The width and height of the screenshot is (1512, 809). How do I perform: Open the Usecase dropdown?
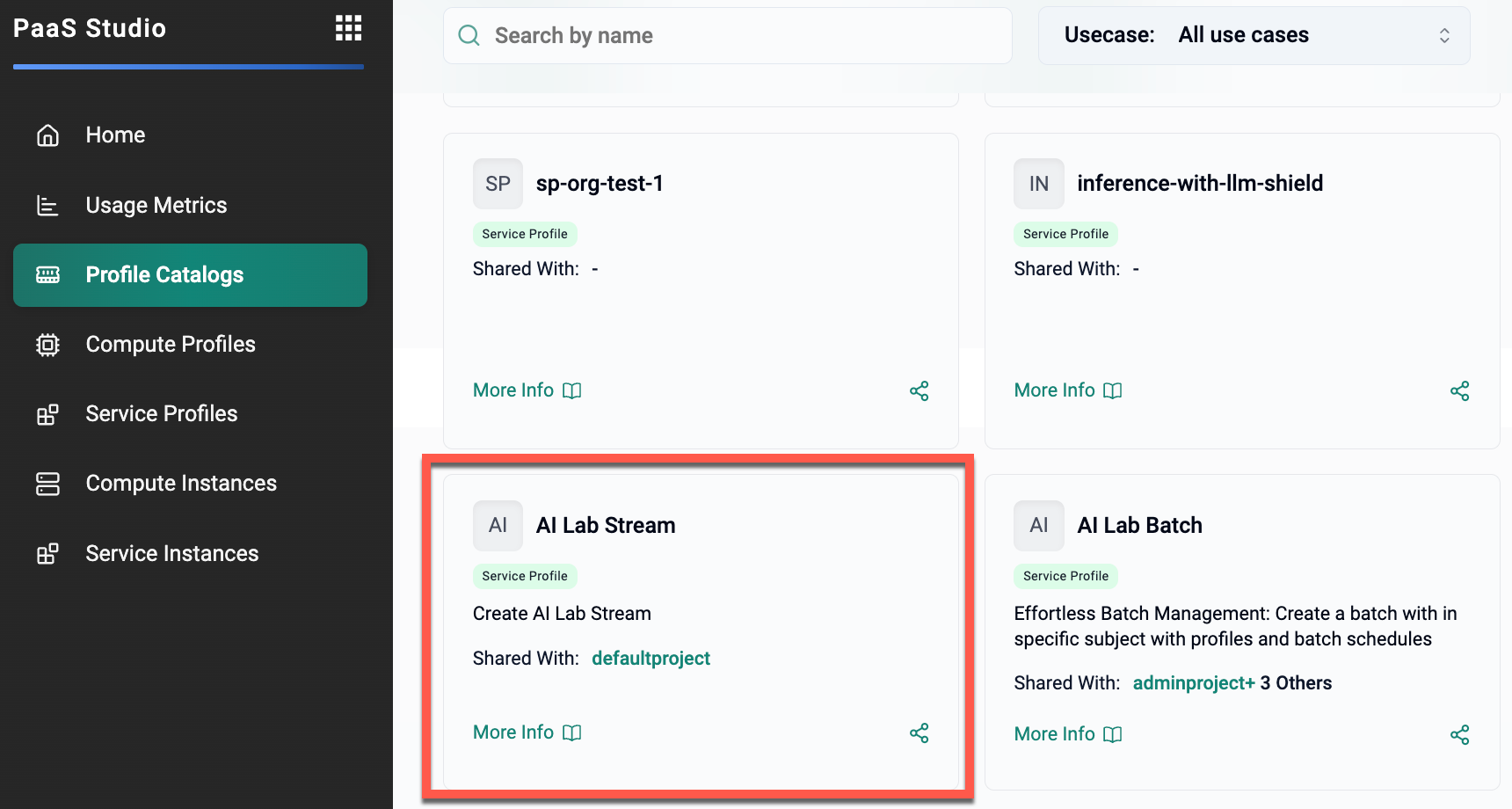1254,35
